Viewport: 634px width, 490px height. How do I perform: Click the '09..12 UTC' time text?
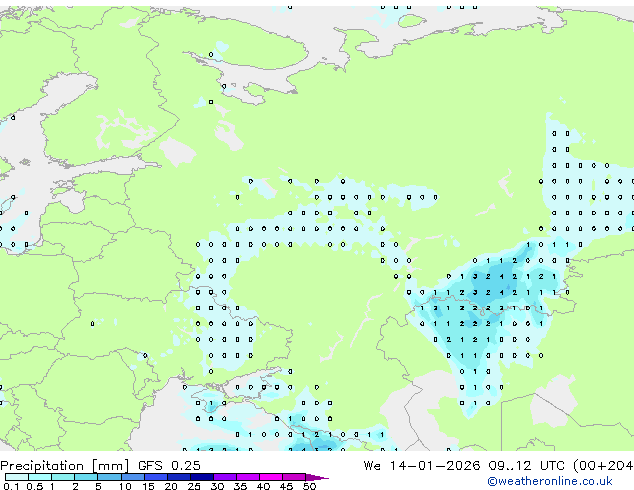(x=526, y=466)
